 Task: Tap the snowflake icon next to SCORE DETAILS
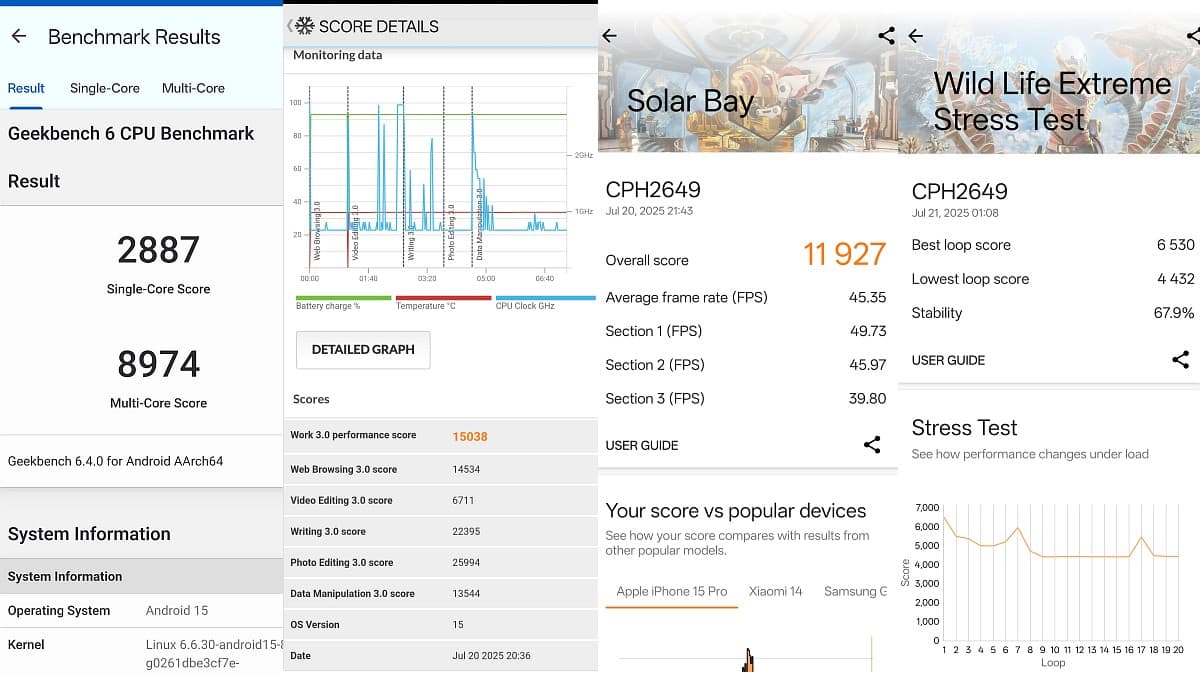304,26
